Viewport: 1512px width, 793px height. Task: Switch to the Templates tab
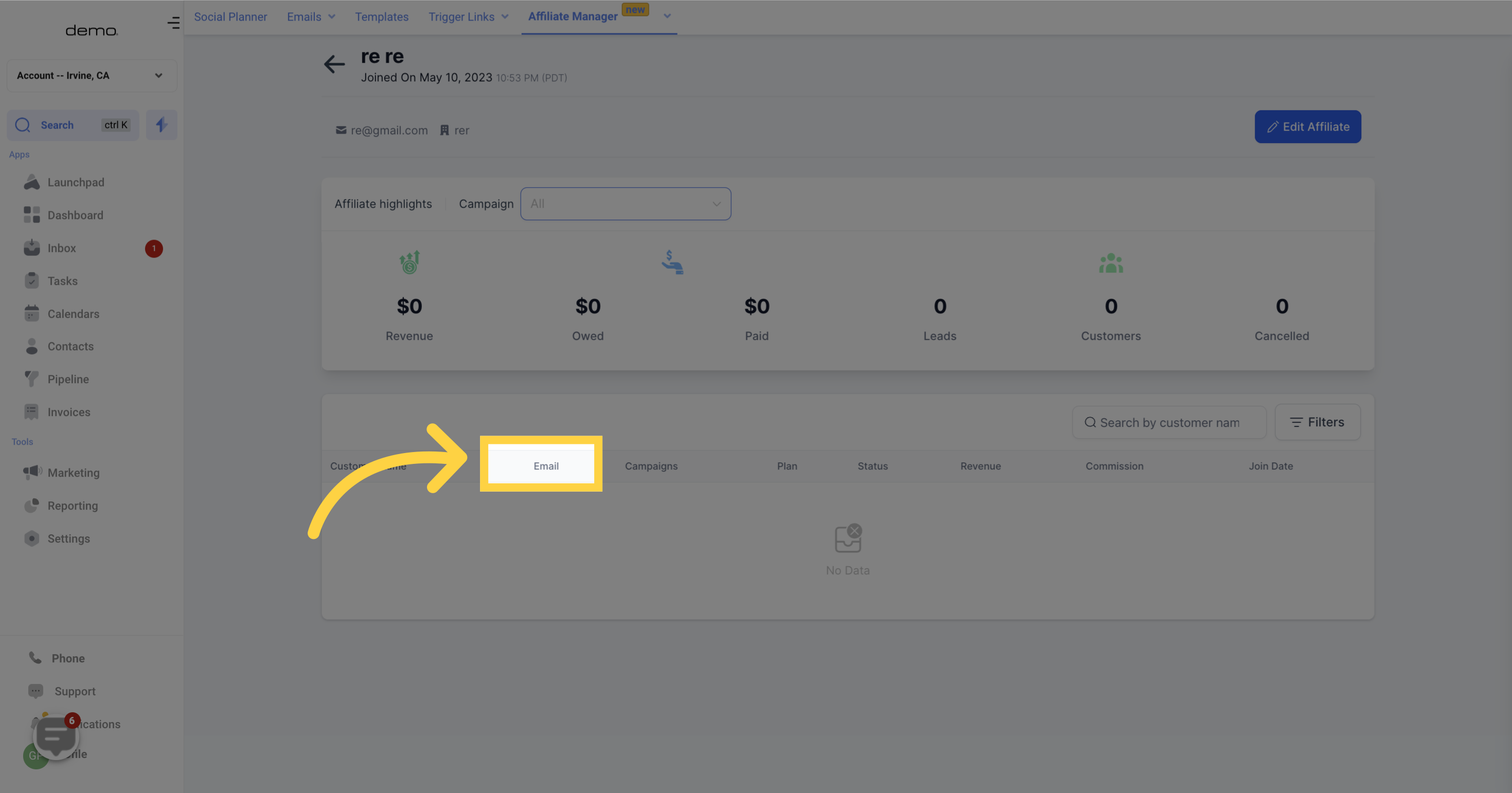(381, 17)
